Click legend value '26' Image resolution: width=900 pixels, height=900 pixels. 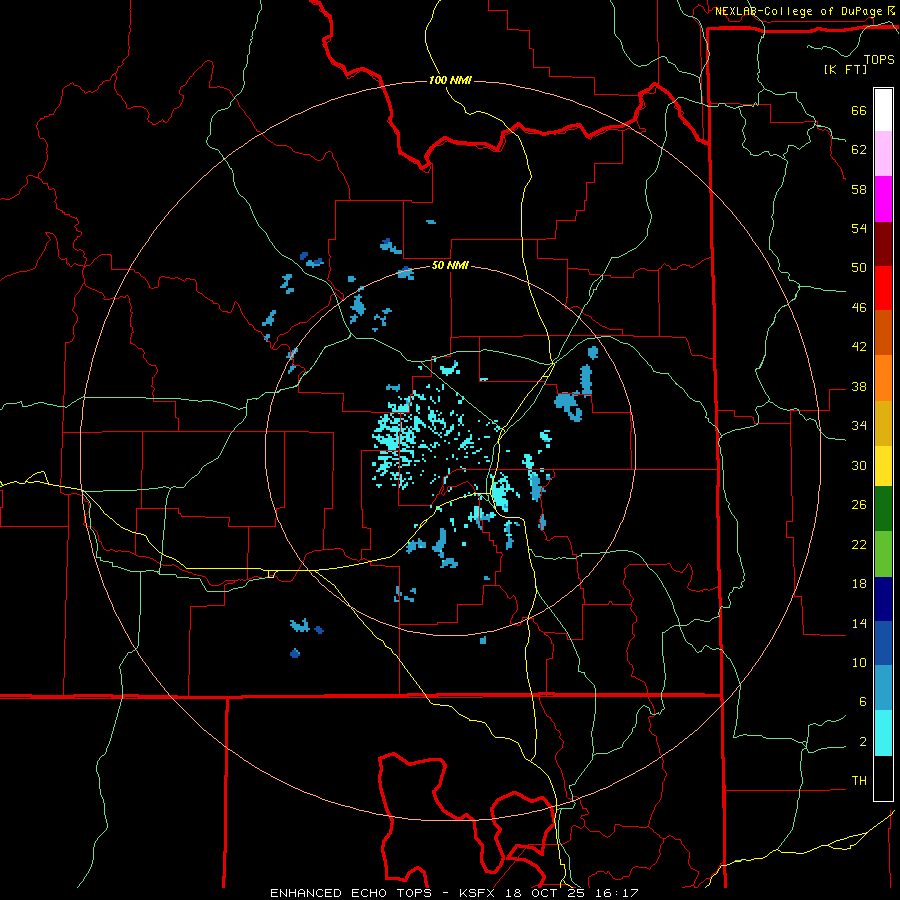[859, 505]
